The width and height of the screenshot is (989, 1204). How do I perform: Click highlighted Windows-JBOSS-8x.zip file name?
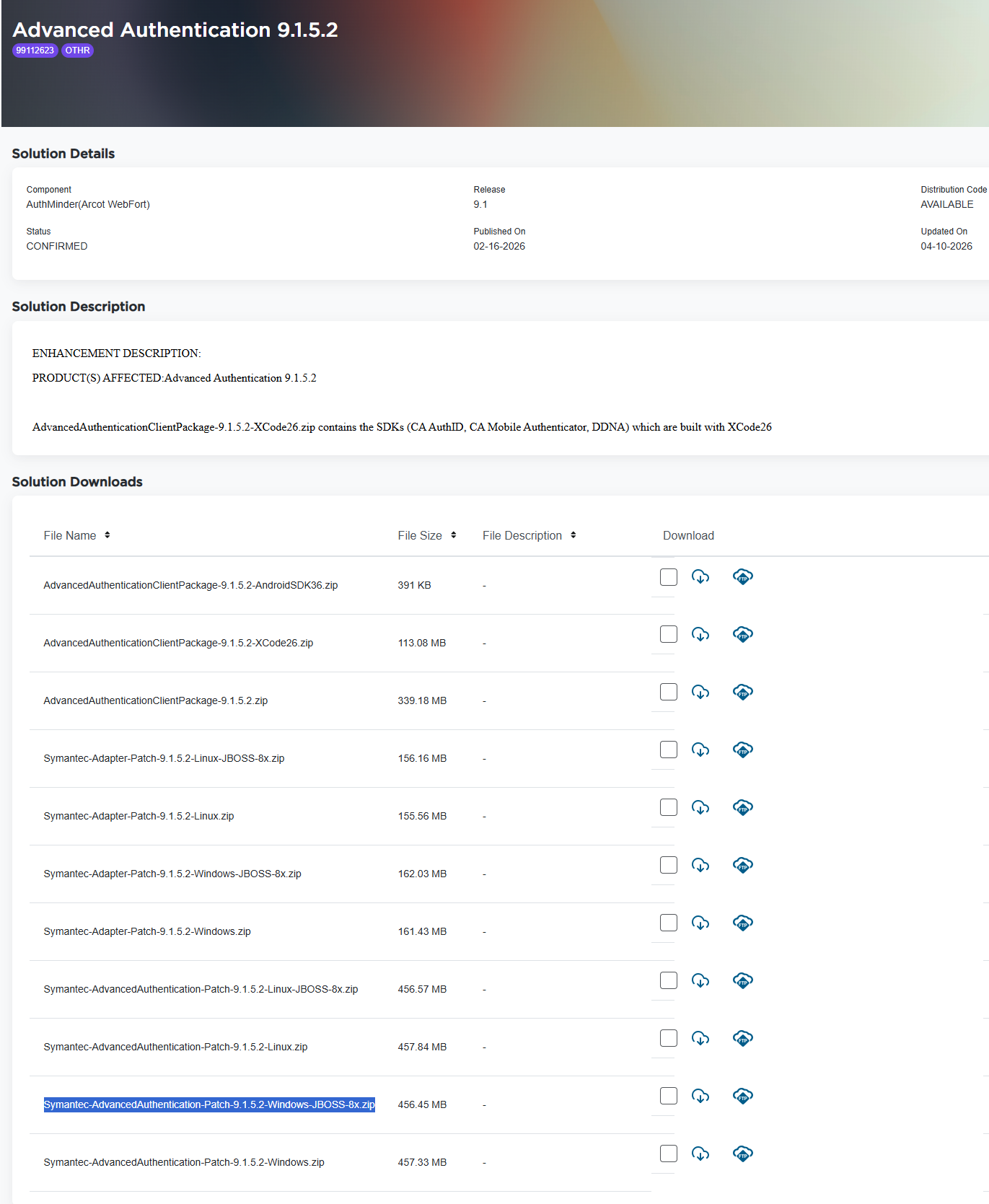[209, 1104]
